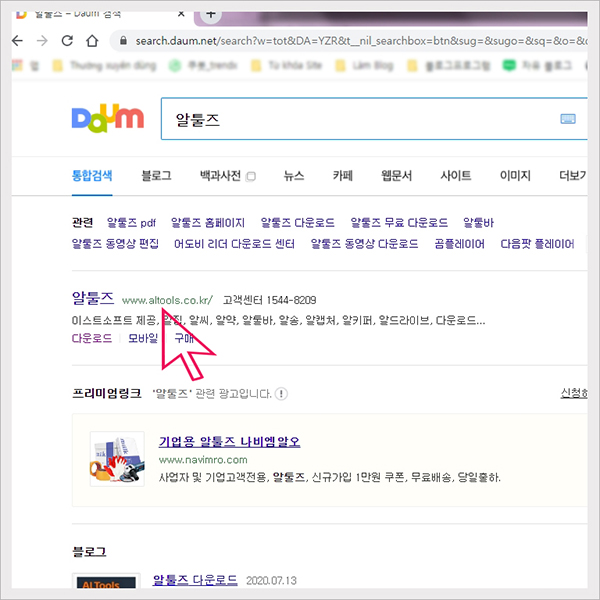Open related search 다음팟 플레이어

537,244
